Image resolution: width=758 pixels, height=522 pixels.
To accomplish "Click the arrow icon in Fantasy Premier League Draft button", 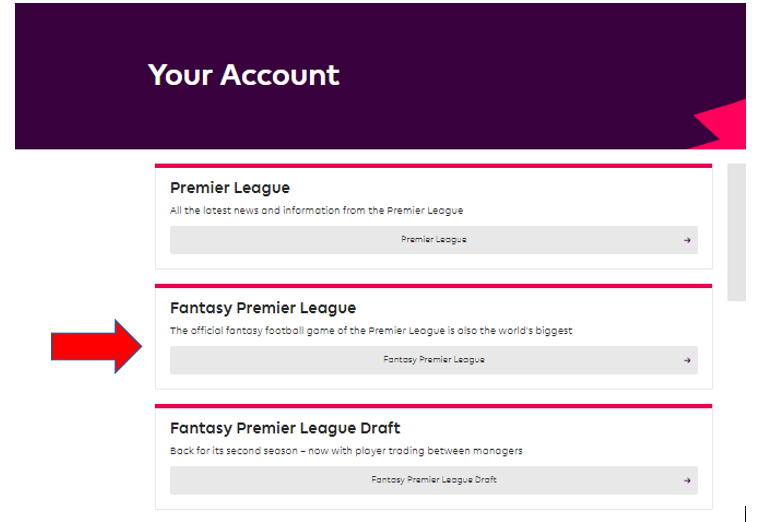I will pyautogui.click(x=687, y=480).
